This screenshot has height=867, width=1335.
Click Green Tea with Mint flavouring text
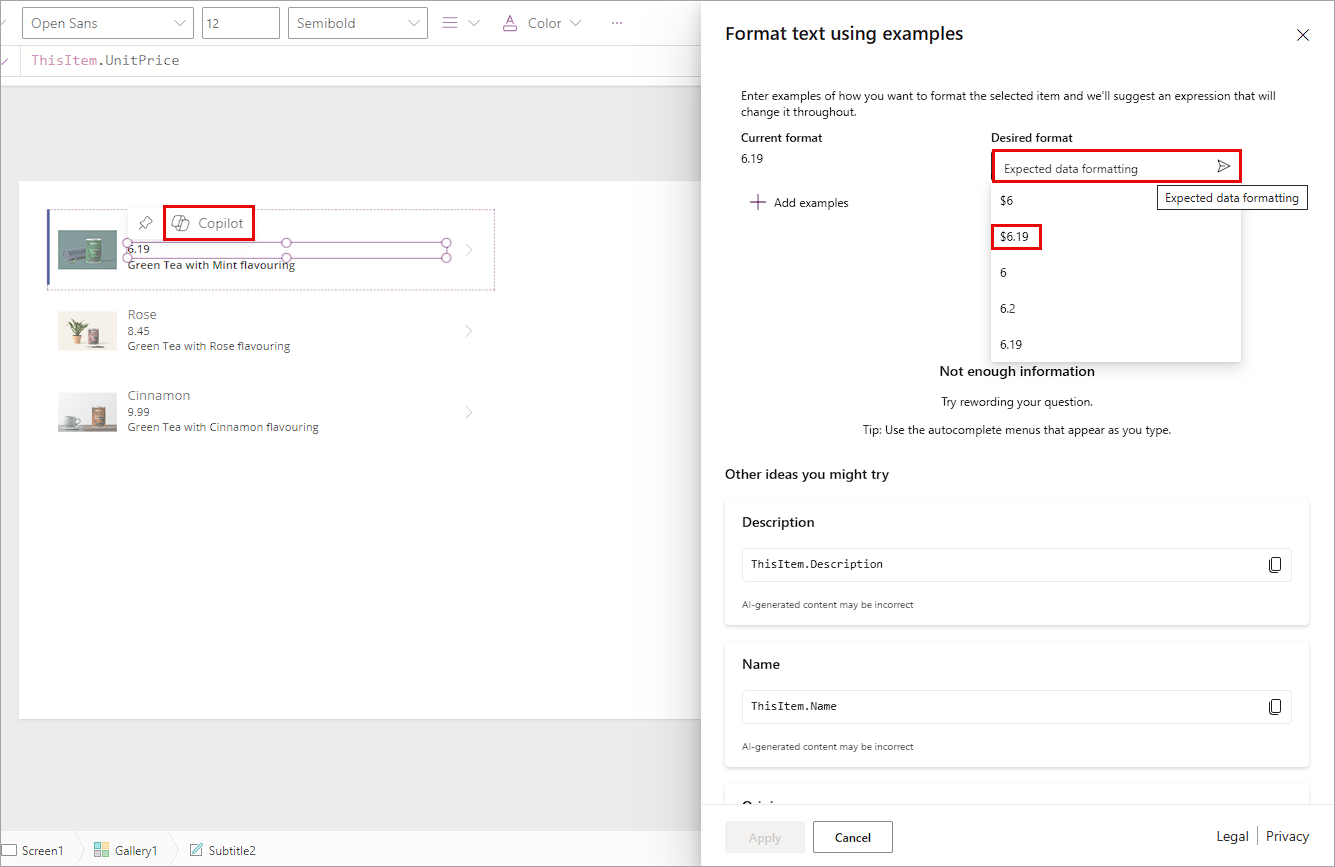(211, 266)
